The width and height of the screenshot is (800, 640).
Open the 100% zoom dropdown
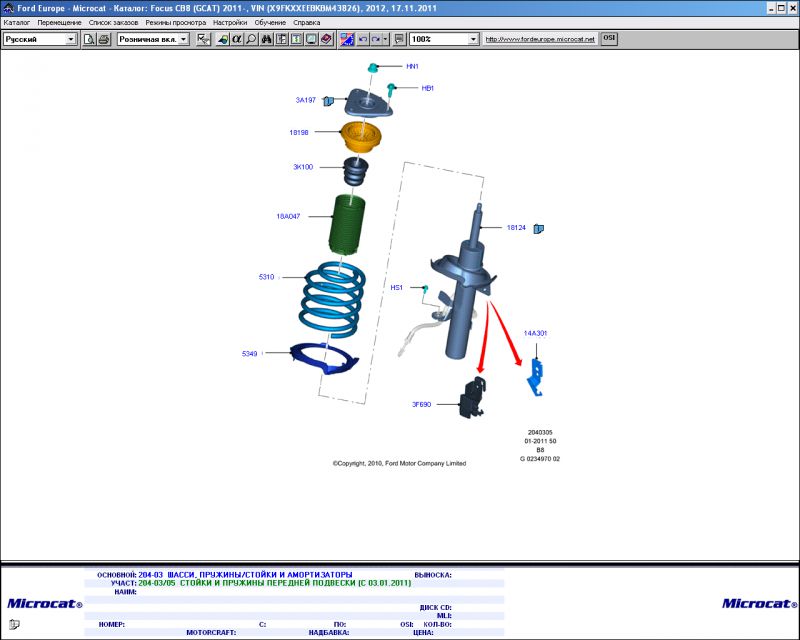473,39
